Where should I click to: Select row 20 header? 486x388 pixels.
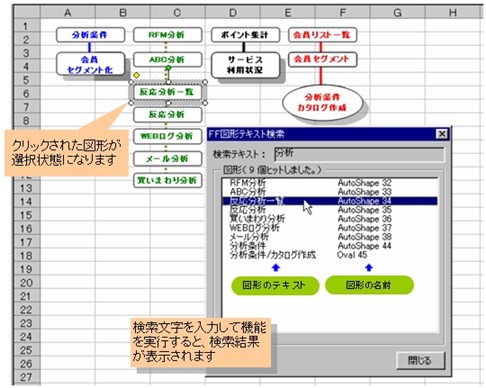(26, 283)
